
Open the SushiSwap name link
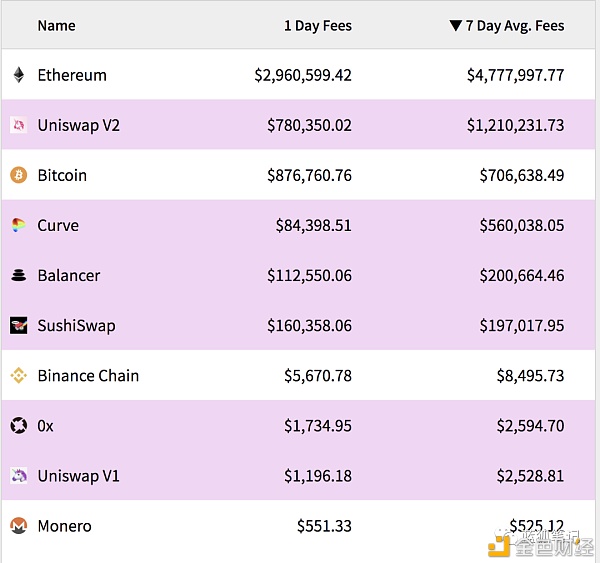(x=76, y=326)
